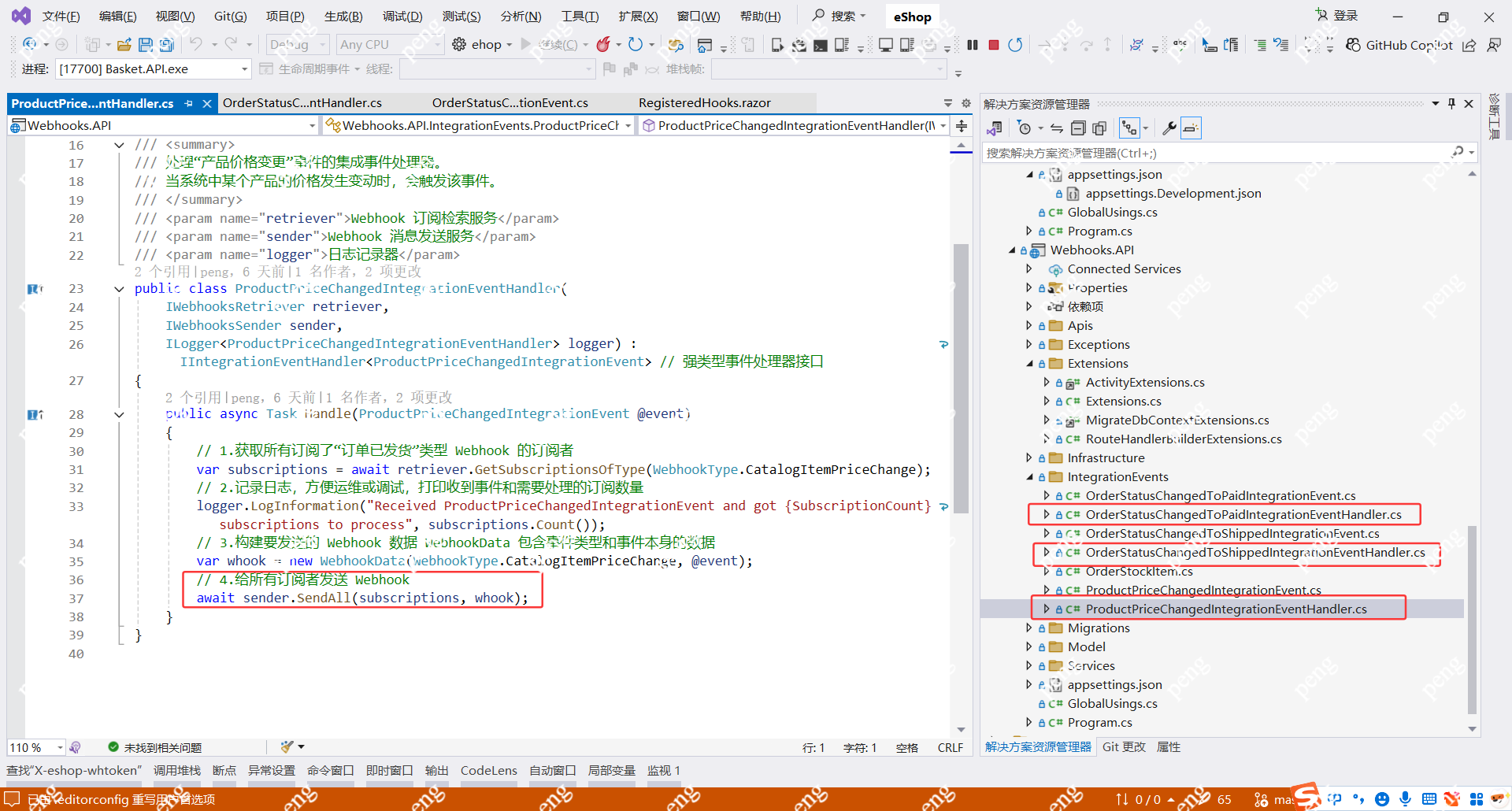Open Properties wrench icon in Solution Explorer
The width and height of the screenshot is (1512, 811).
tap(1169, 128)
